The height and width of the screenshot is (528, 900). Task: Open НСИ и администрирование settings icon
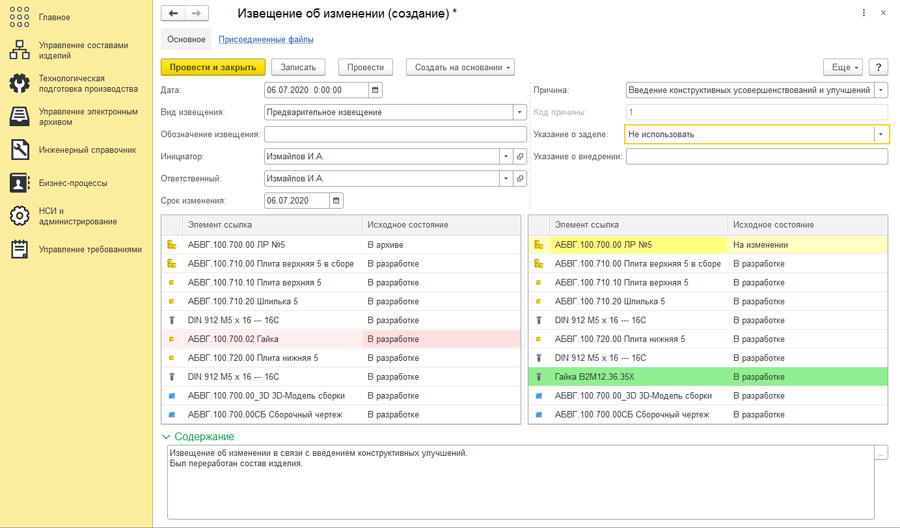[19, 216]
